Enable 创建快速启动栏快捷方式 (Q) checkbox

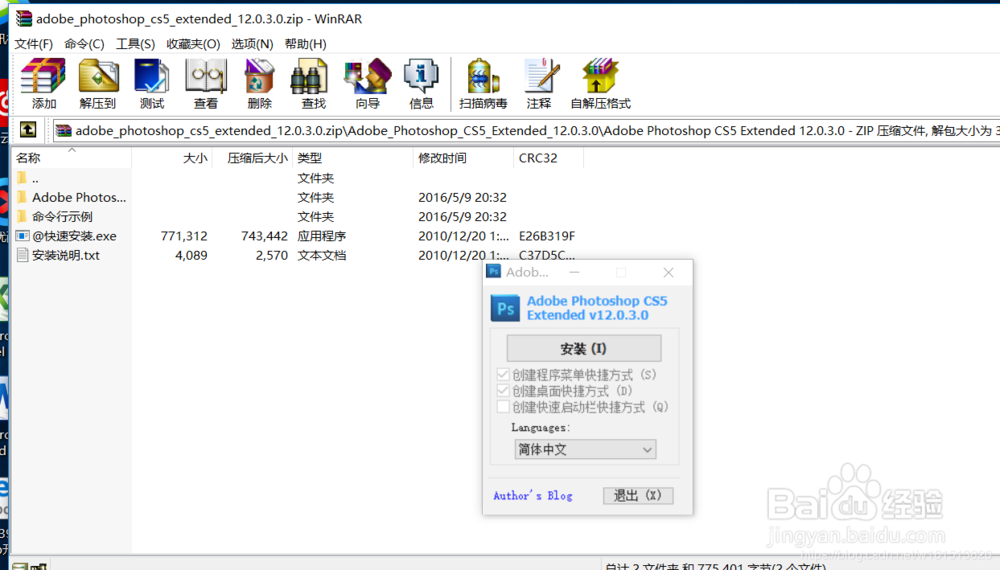tap(503, 407)
